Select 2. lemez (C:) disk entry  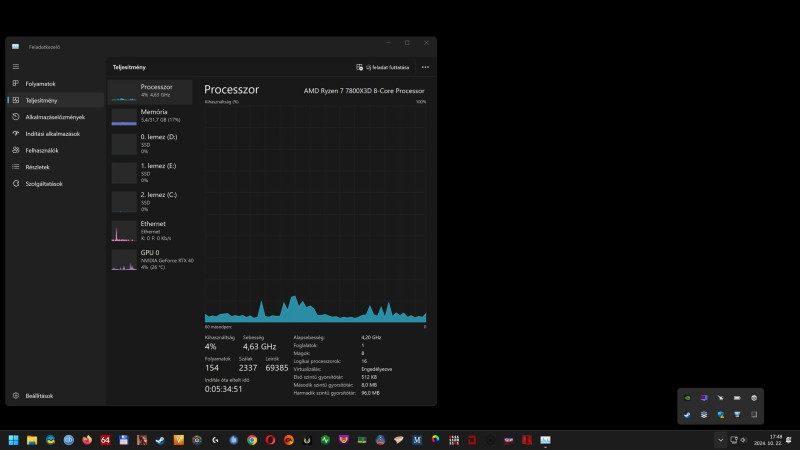151,202
